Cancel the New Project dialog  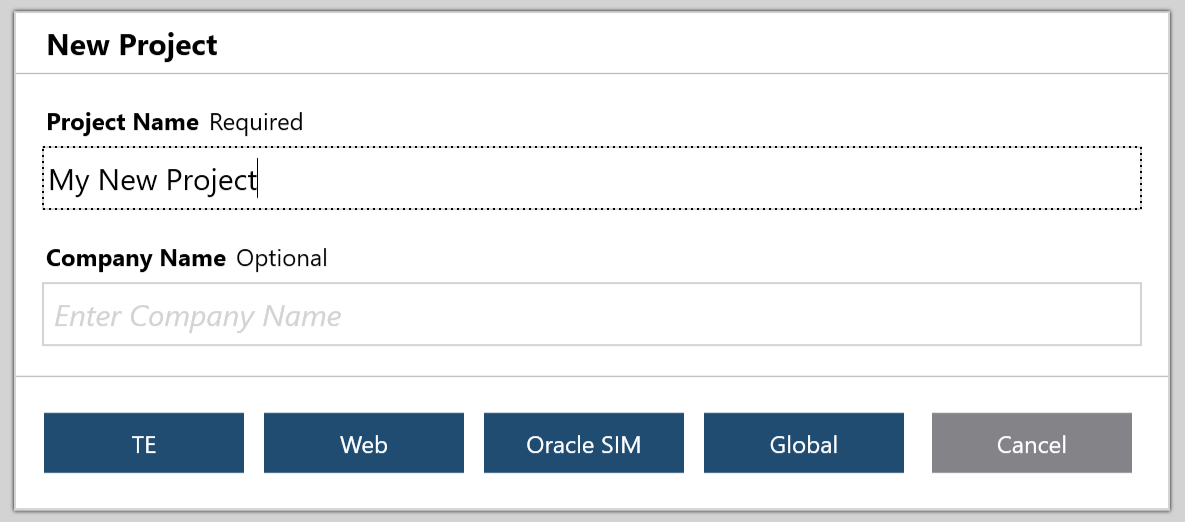coord(1031,443)
